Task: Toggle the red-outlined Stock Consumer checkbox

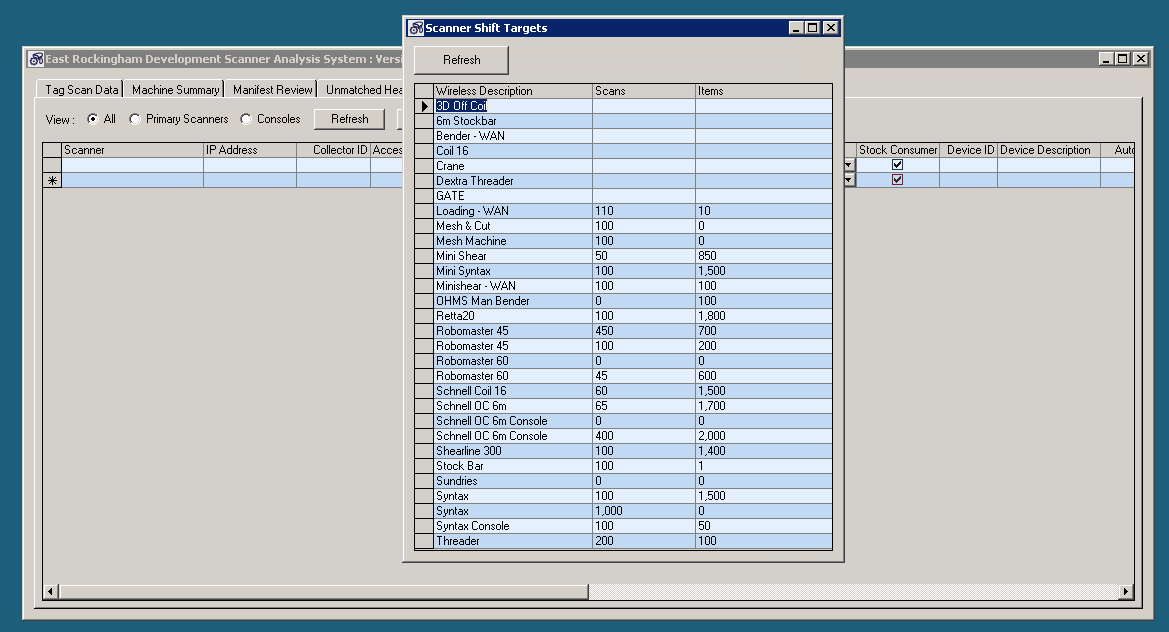Action: (897, 180)
